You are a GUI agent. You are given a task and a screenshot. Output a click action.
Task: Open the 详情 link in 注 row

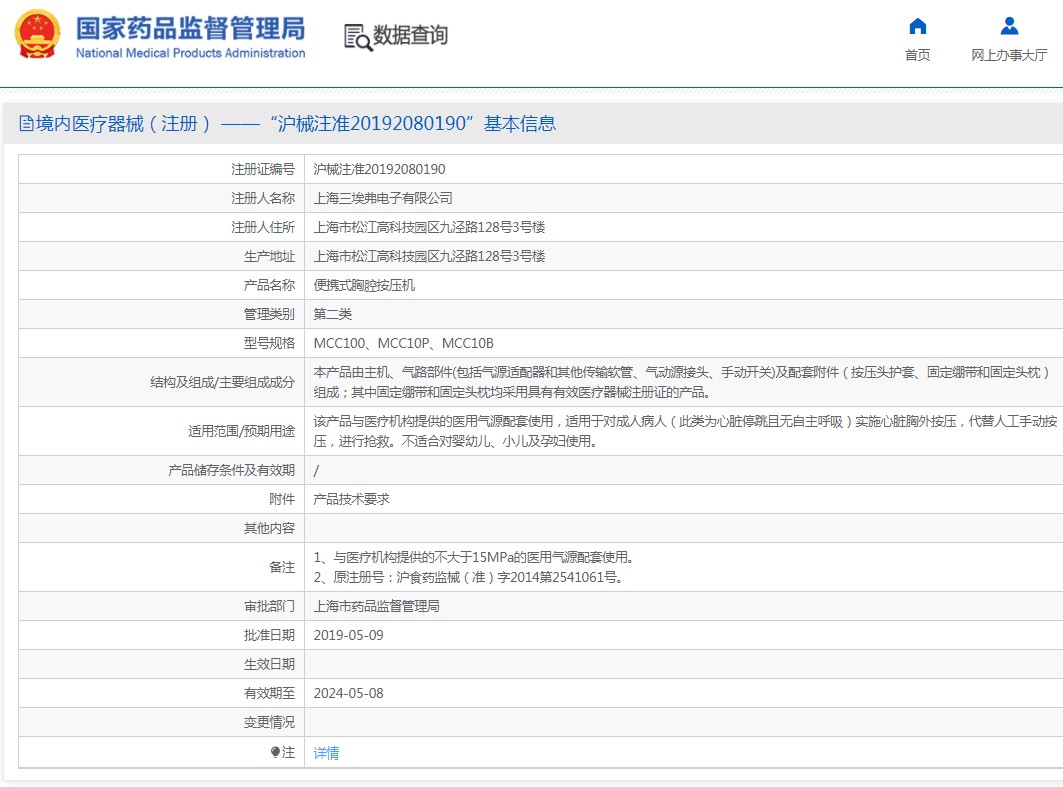(x=326, y=752)
